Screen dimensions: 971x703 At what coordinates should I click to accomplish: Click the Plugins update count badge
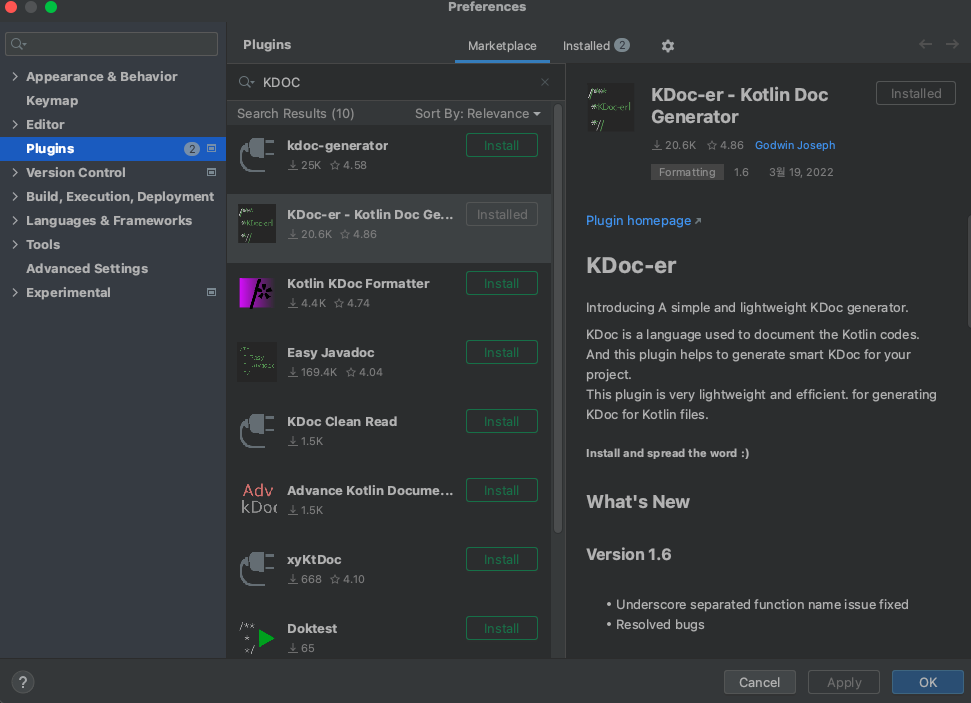click(192, 149)
